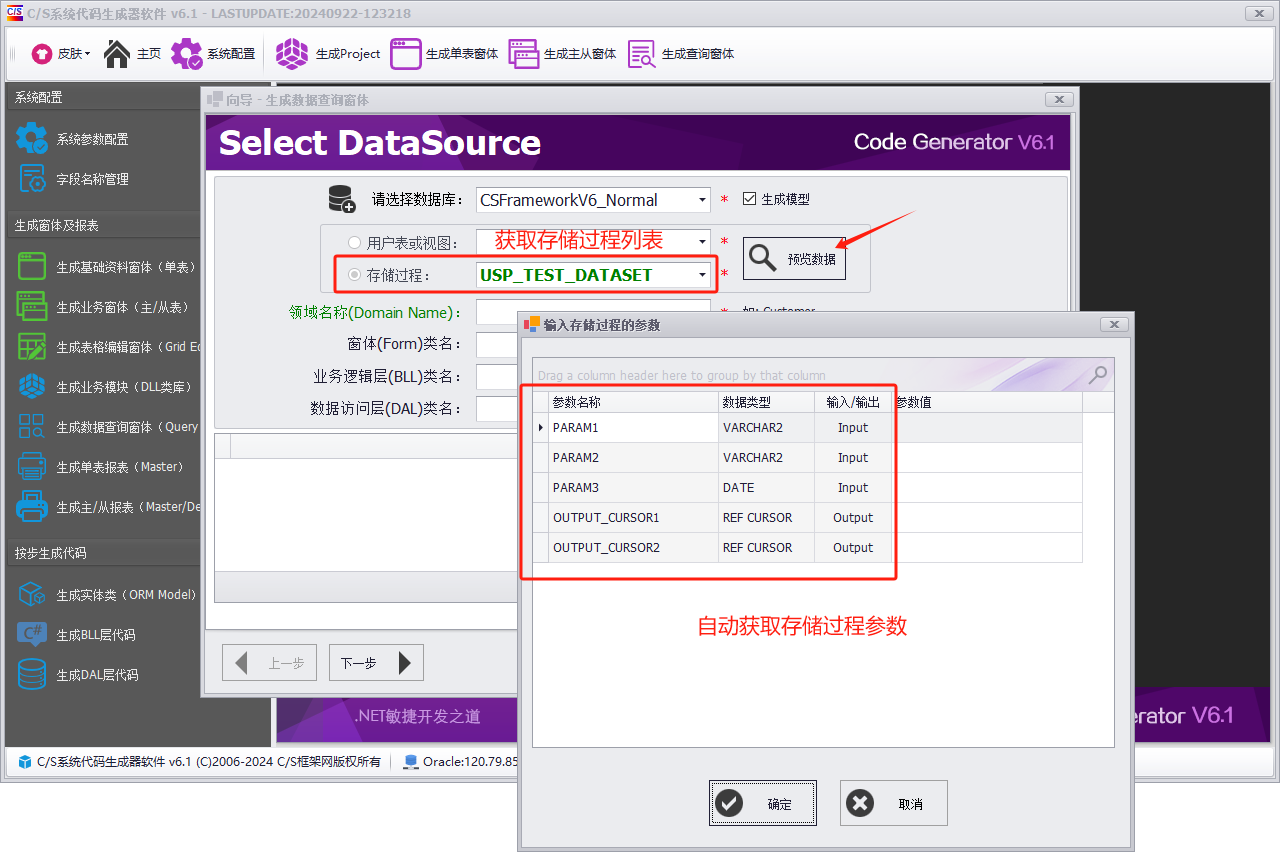Select the PARAM2 row name cell

pos(633,457)
